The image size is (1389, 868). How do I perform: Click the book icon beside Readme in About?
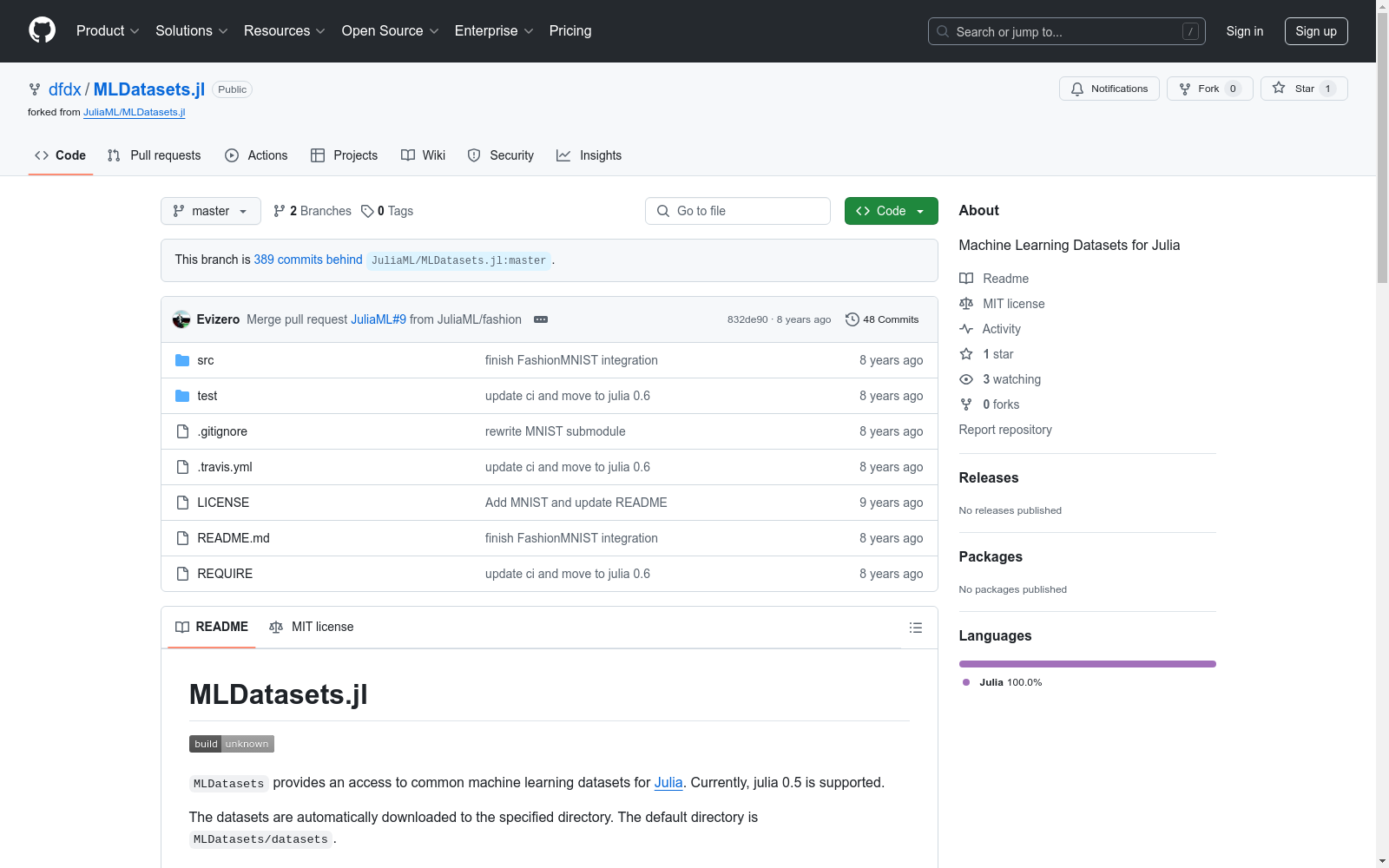[x=966, y=279]
